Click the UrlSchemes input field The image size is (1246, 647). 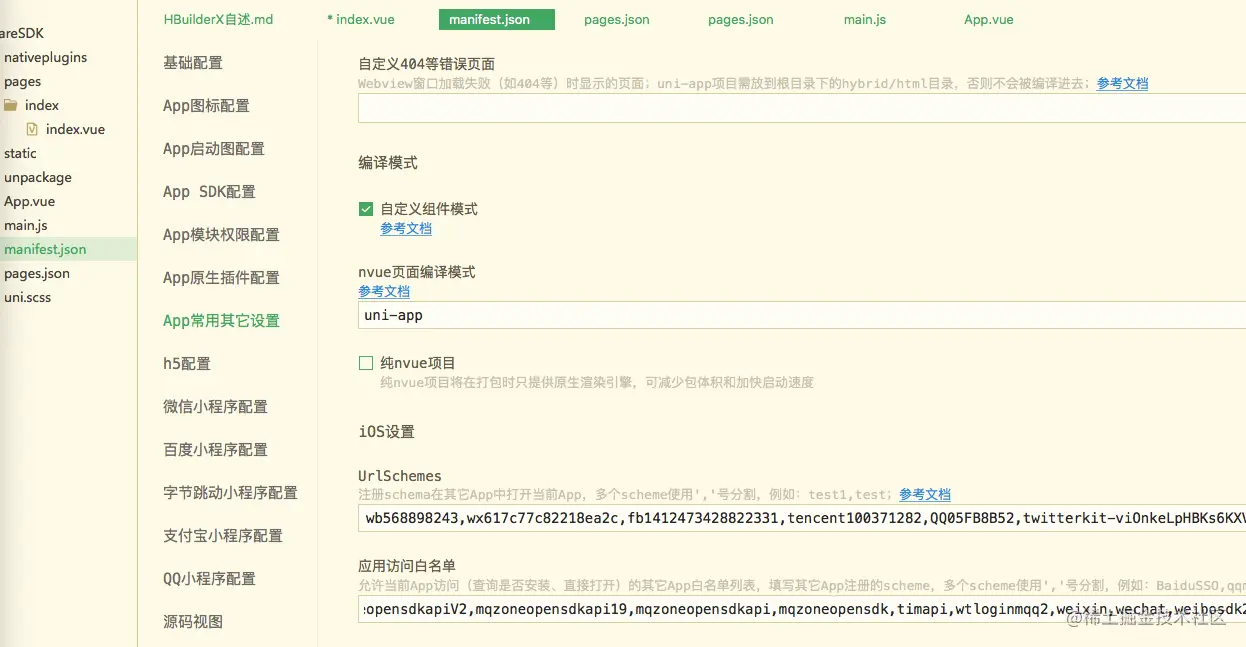point(802,518)
